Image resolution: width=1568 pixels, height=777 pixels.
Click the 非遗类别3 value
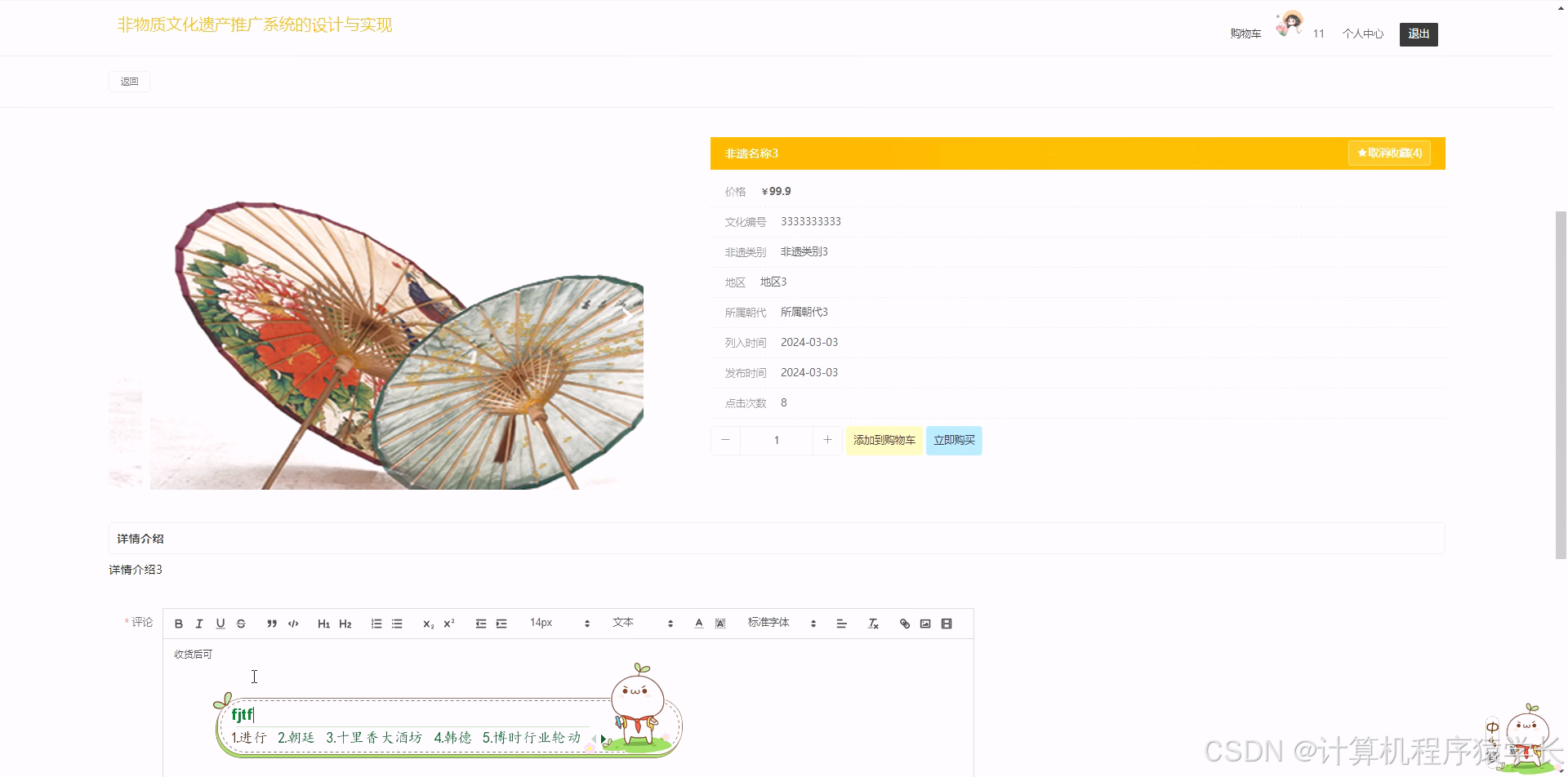[804, 252]
